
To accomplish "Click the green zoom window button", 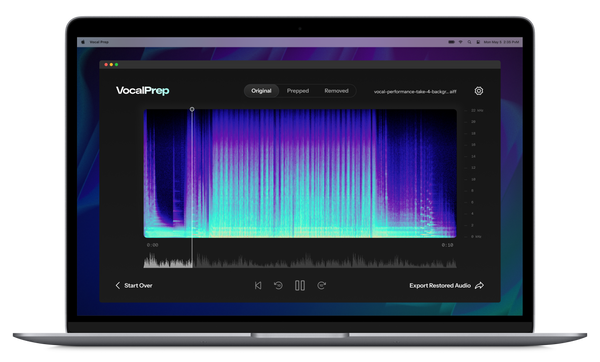I will point(116,65).
